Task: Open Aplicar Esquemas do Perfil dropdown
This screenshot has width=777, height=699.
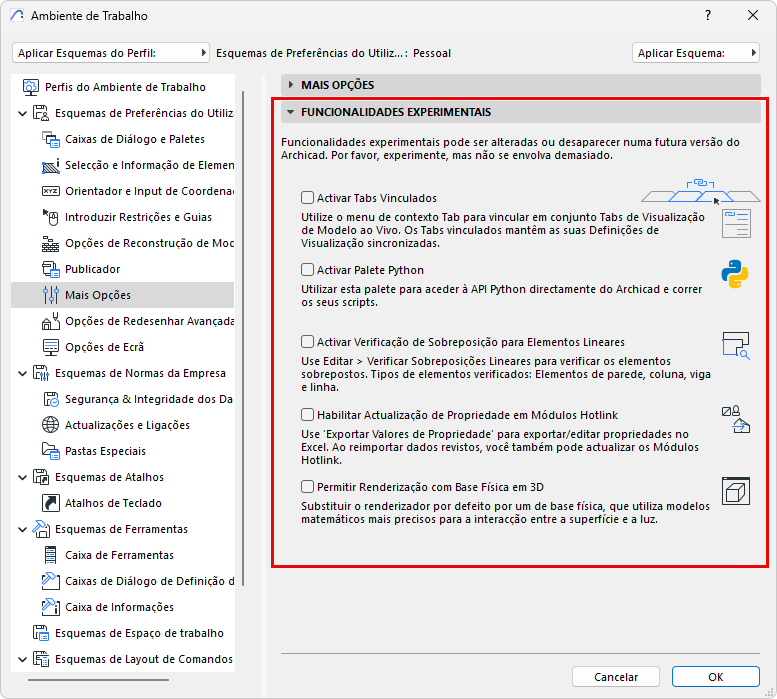Action: (x=111, y=53)
